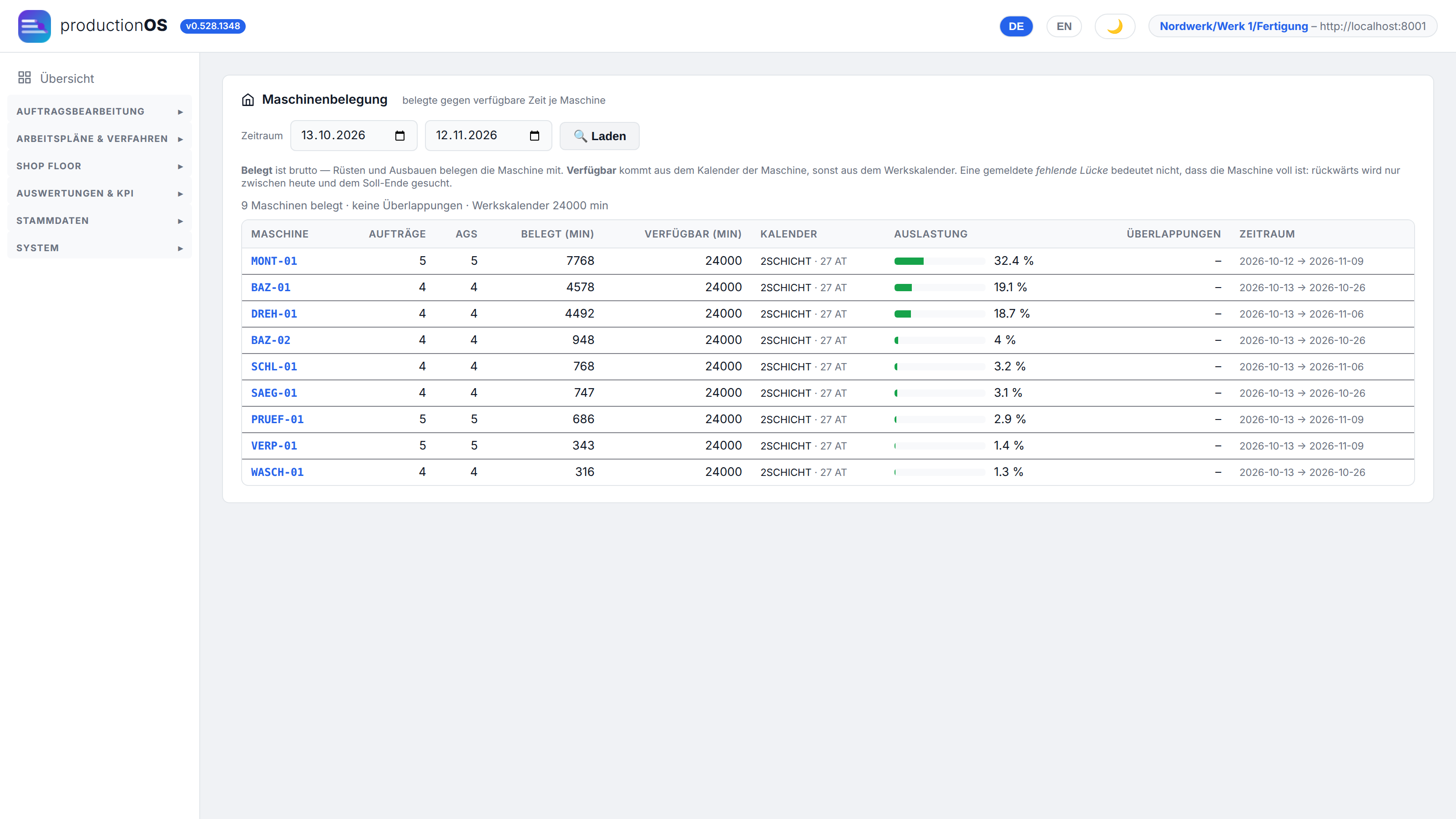Click the Nordwerk/Werk 1/Fertigung tenant link

1234,26
